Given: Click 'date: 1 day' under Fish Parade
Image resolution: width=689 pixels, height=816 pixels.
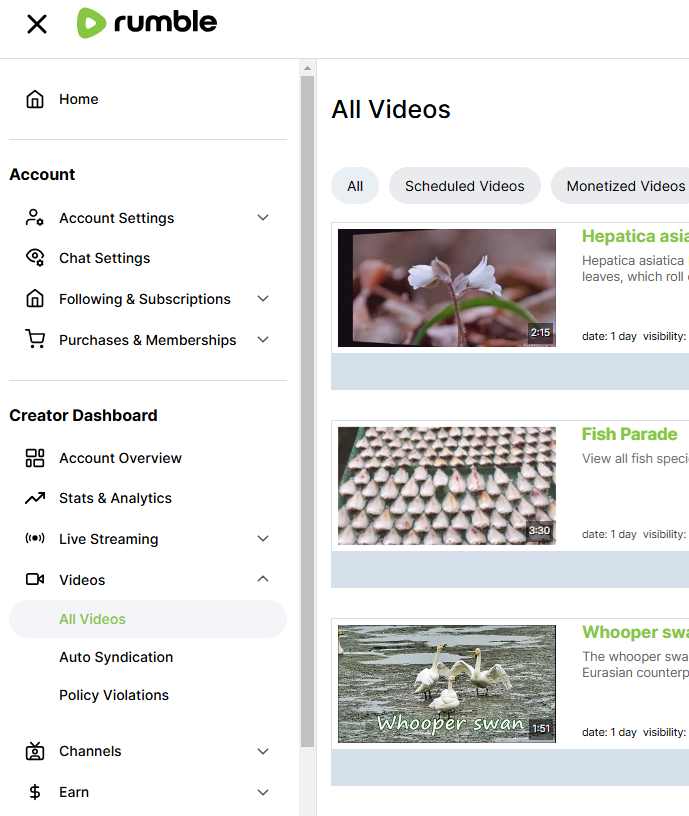Looking at the screenshot, I should [609, 534].
